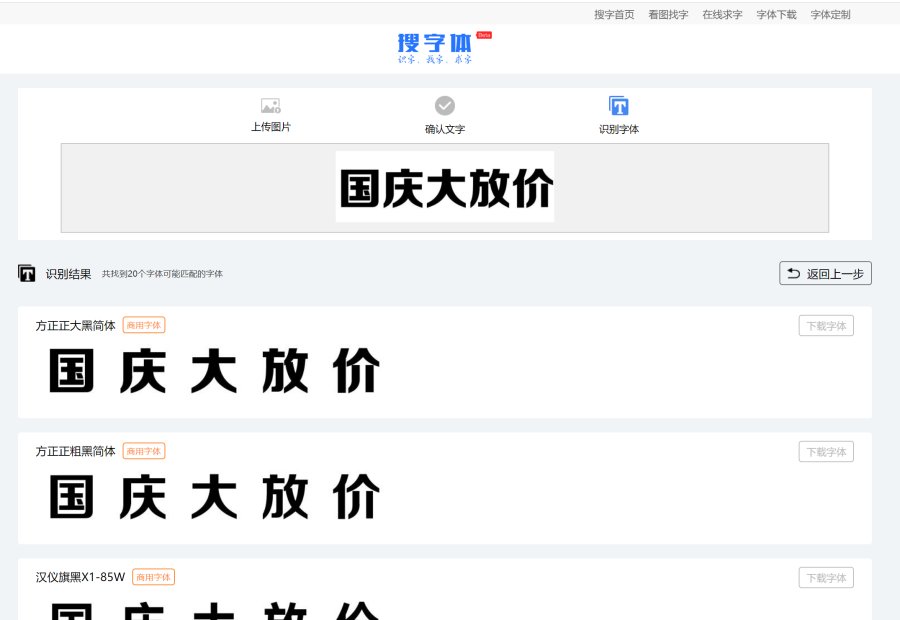Open the 方正正大黑简体 font name link
The width and height of the screenshot is (900, 620).
coord(76,326)
